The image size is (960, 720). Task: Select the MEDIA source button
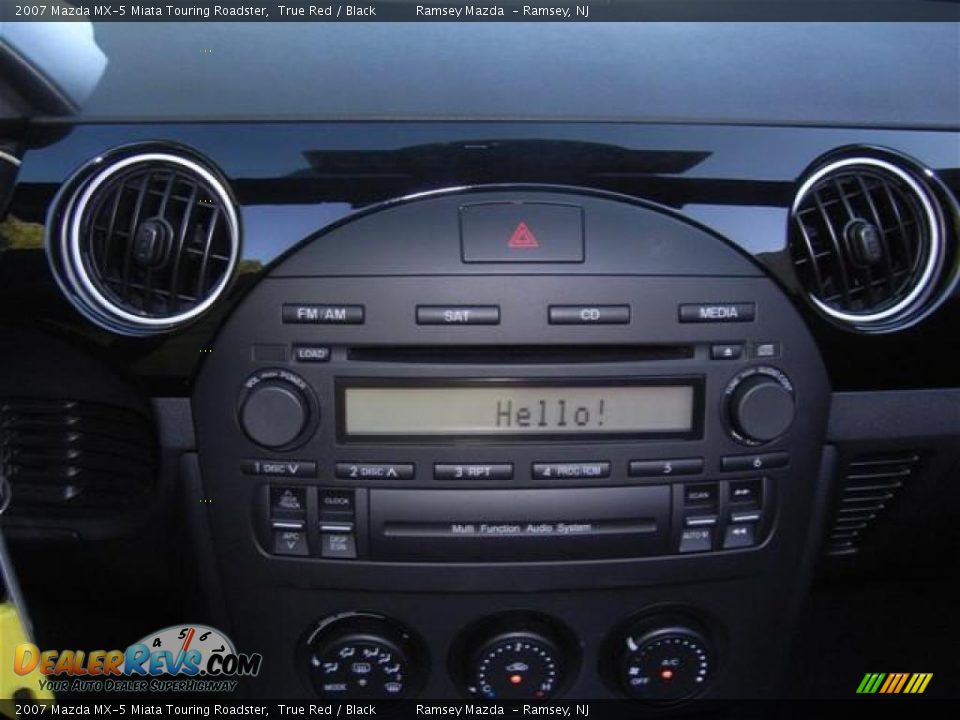(716, 313)
